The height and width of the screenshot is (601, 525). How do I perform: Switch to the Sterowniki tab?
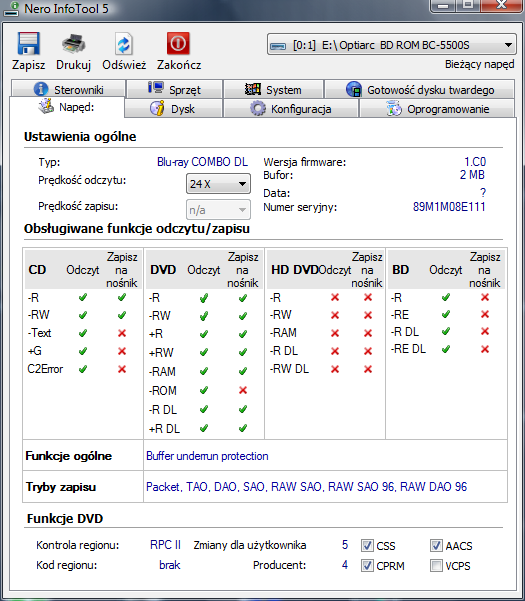pyautogui.click(x=68, y=89)
